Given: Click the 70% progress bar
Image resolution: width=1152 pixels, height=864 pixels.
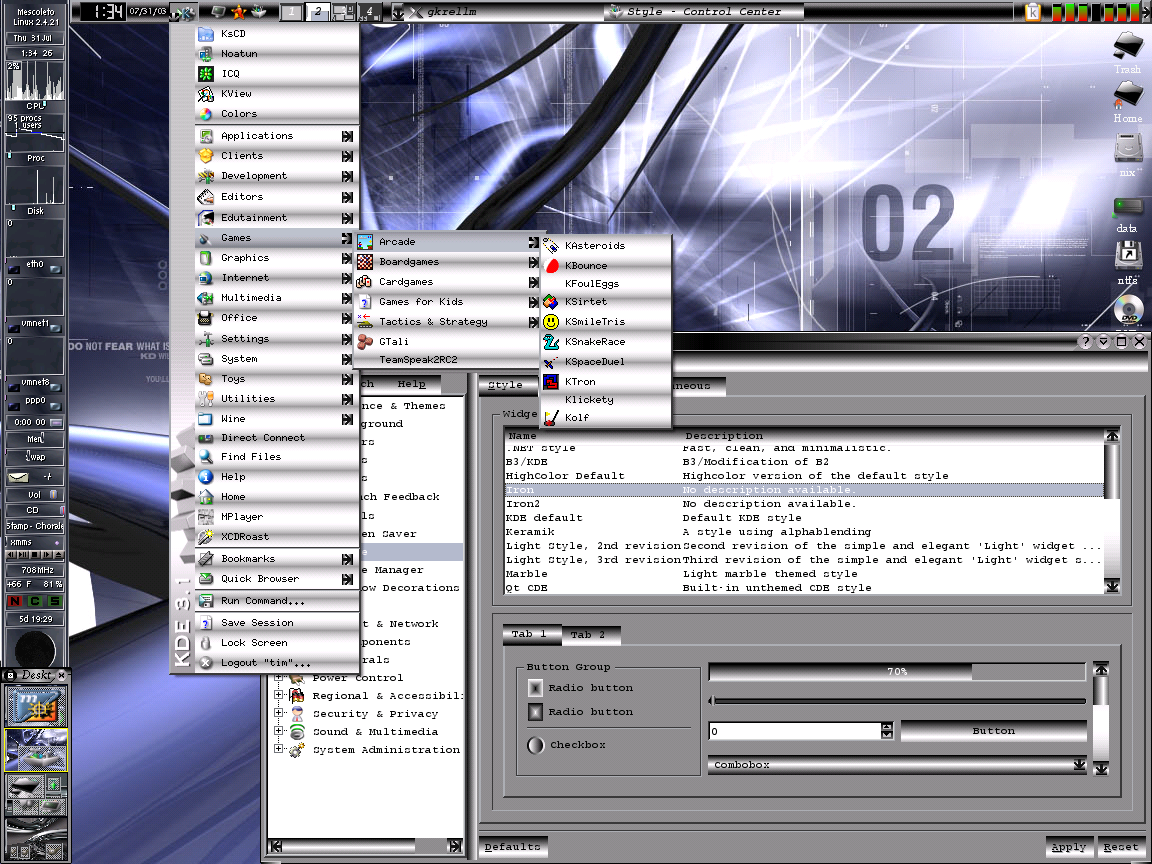Looking at the screenshot, I should pyautogui.click(x=897, y=672).
